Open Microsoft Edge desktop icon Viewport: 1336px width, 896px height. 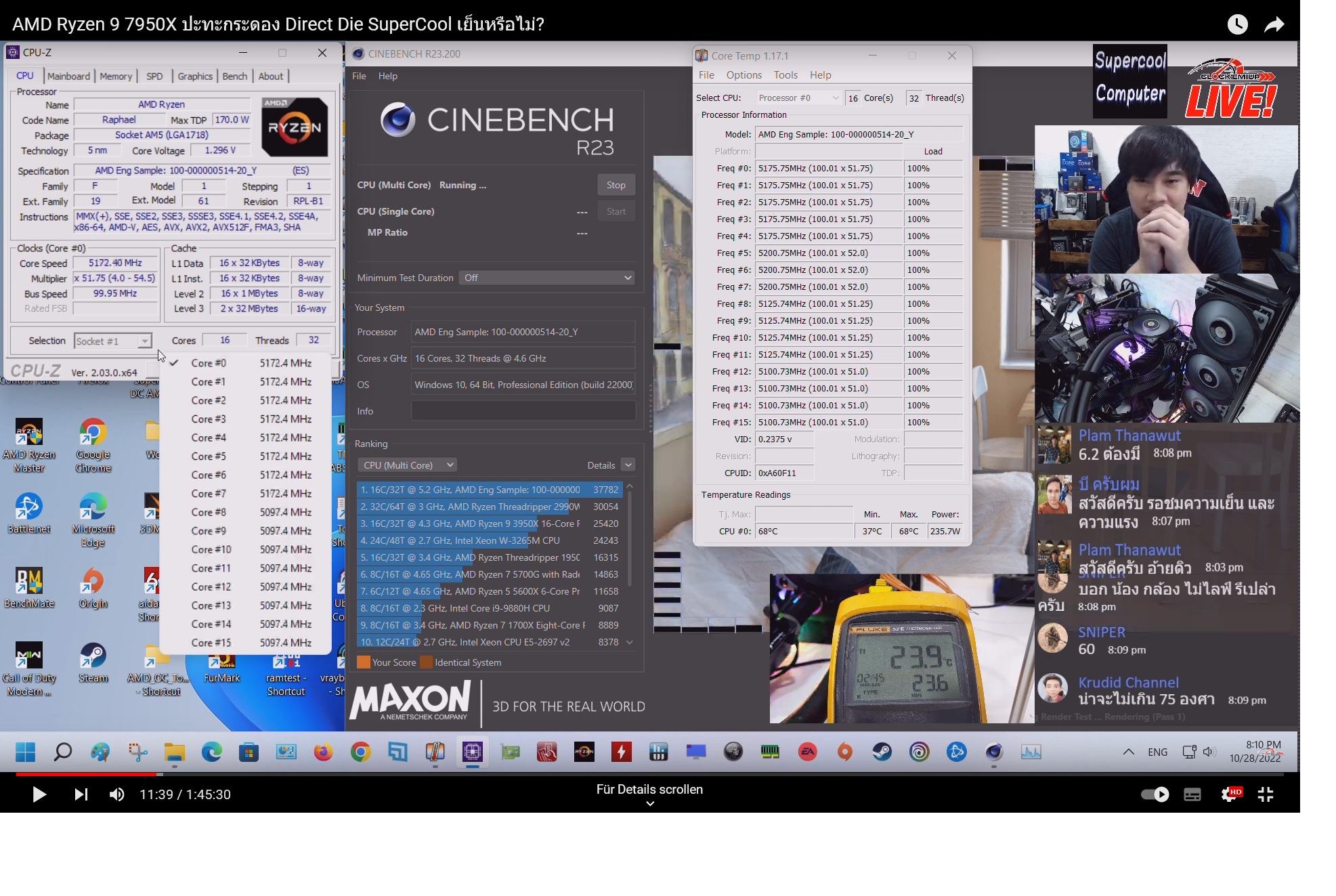tap(93, 520)
